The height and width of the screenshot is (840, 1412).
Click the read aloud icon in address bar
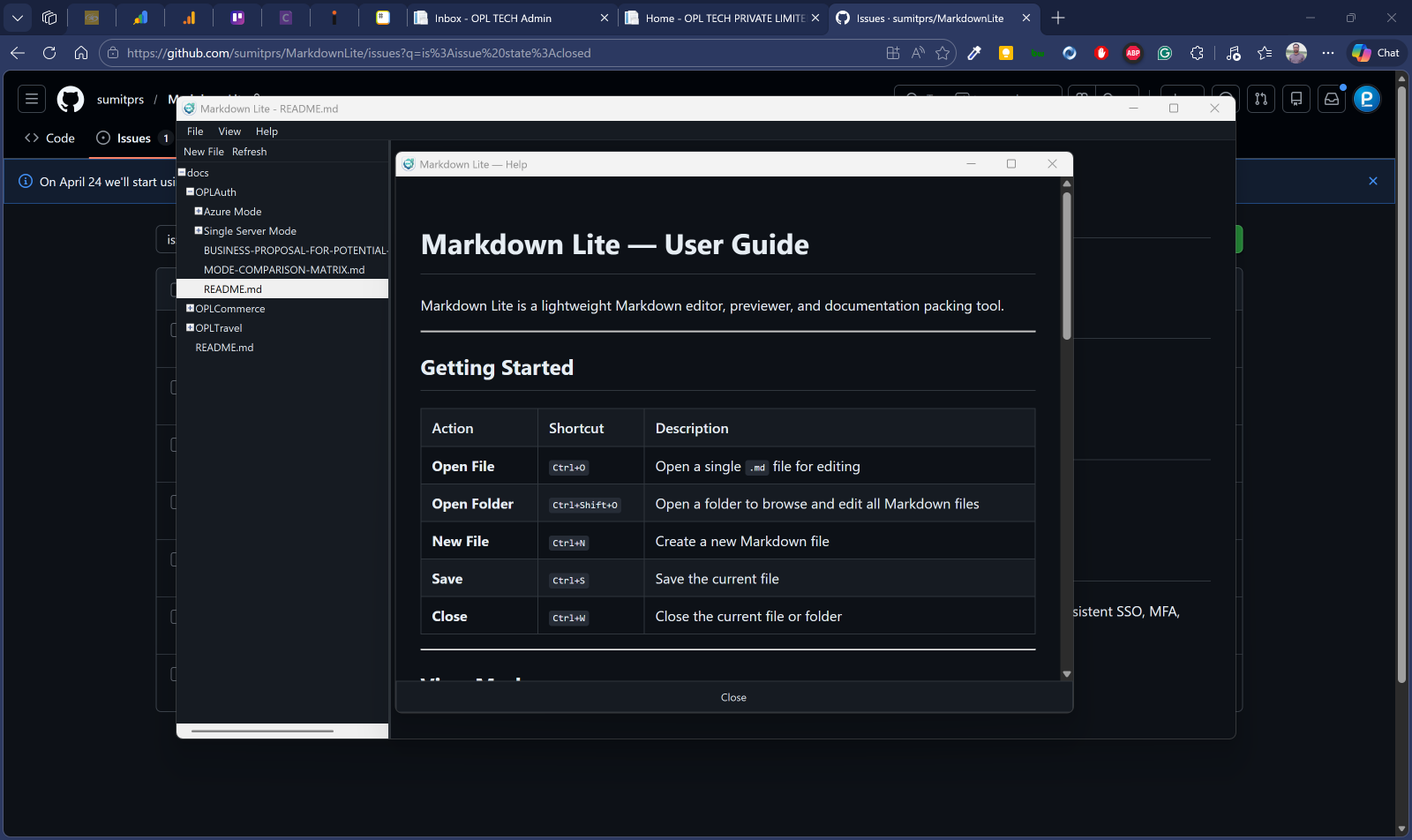pyautogui.click(x=918, y=53)
